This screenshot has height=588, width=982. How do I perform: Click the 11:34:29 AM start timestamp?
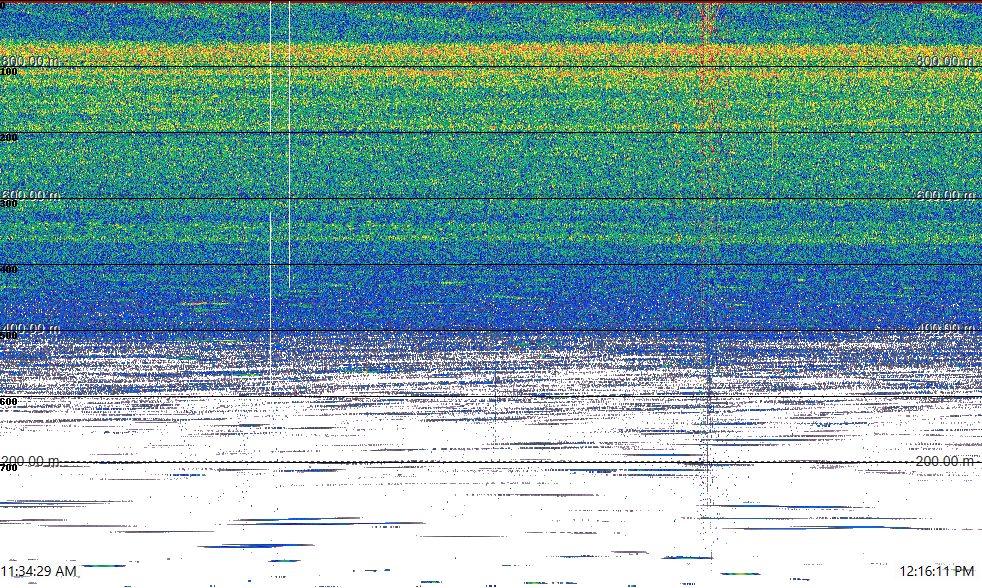pos(39,571)
